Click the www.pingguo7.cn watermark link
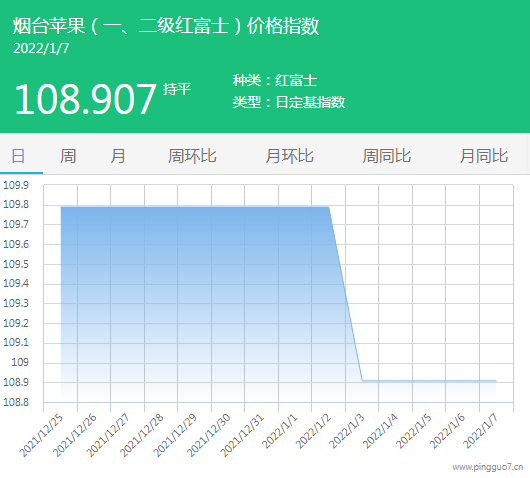 point(488,467)
